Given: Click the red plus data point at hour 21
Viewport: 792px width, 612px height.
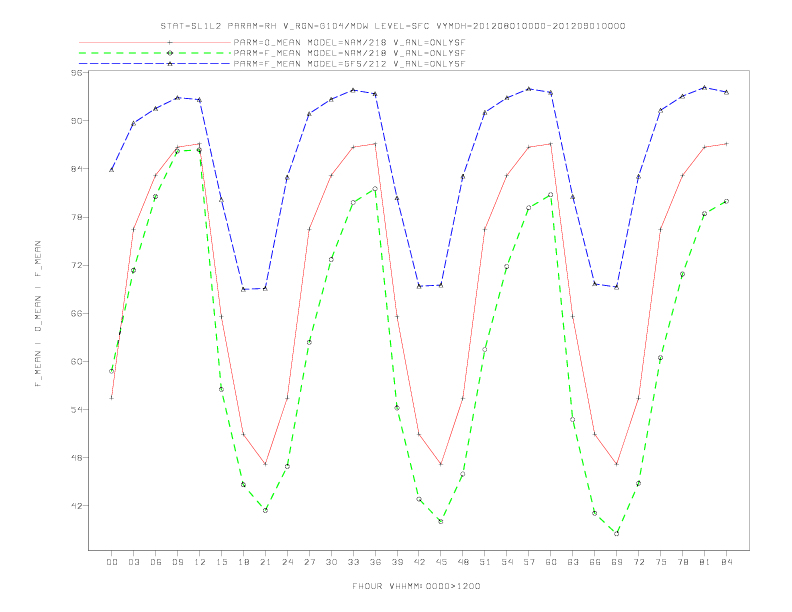Looking at the screenshot, I should (265, 464).
